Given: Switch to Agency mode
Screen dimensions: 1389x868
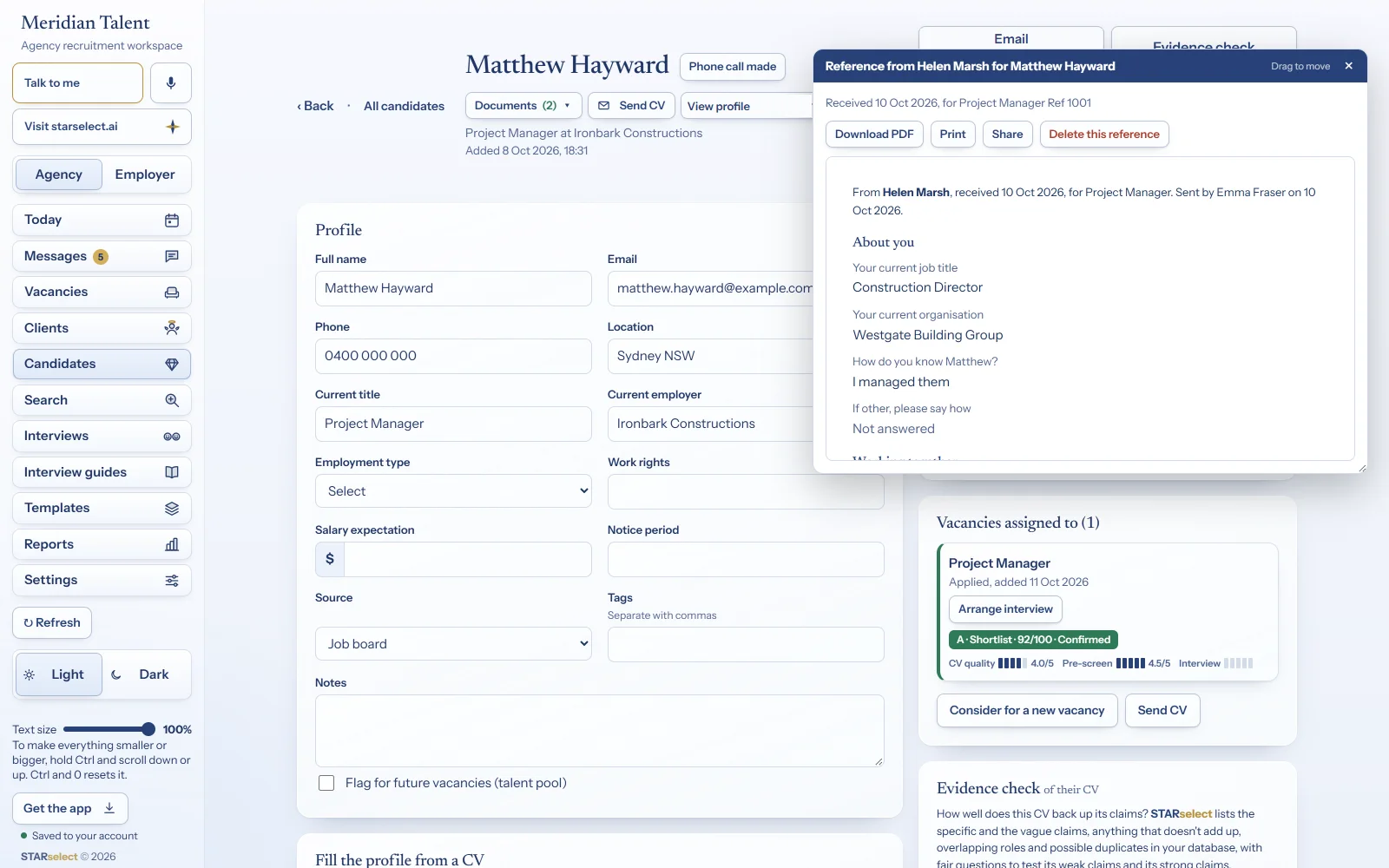Looking at the screenshot, I should point(59,174).
